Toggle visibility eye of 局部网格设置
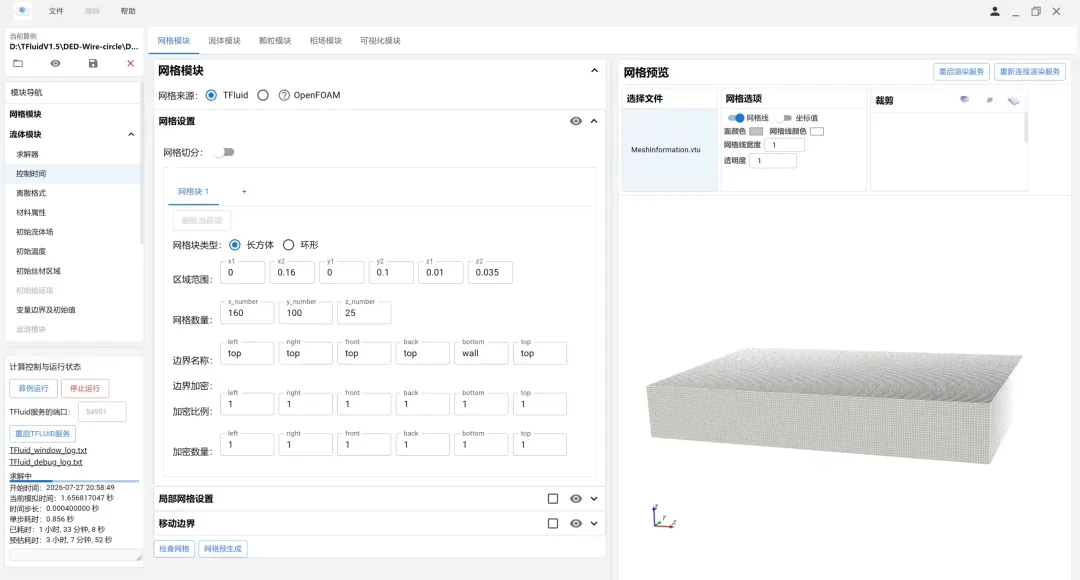 tap(576, 499)
